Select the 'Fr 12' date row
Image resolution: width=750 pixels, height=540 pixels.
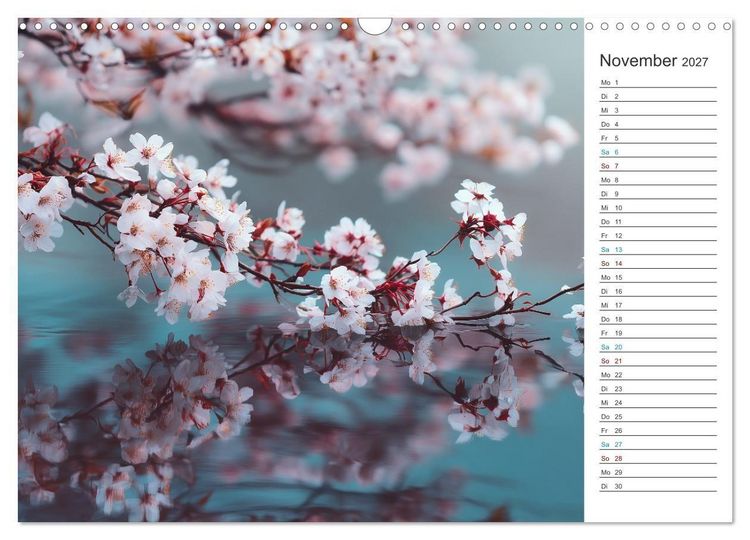658,235
